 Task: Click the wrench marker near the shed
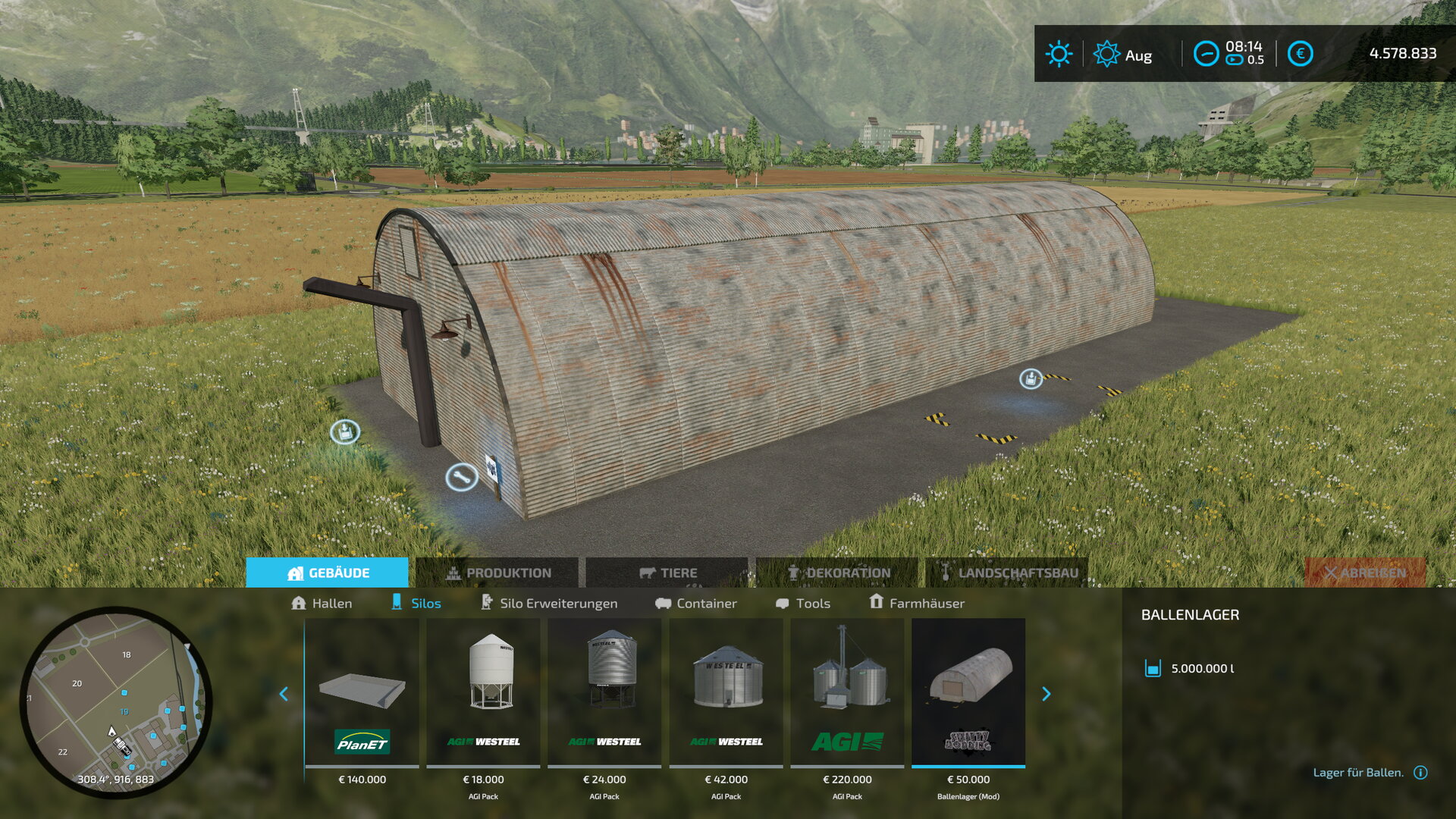(x=461, y=477)
